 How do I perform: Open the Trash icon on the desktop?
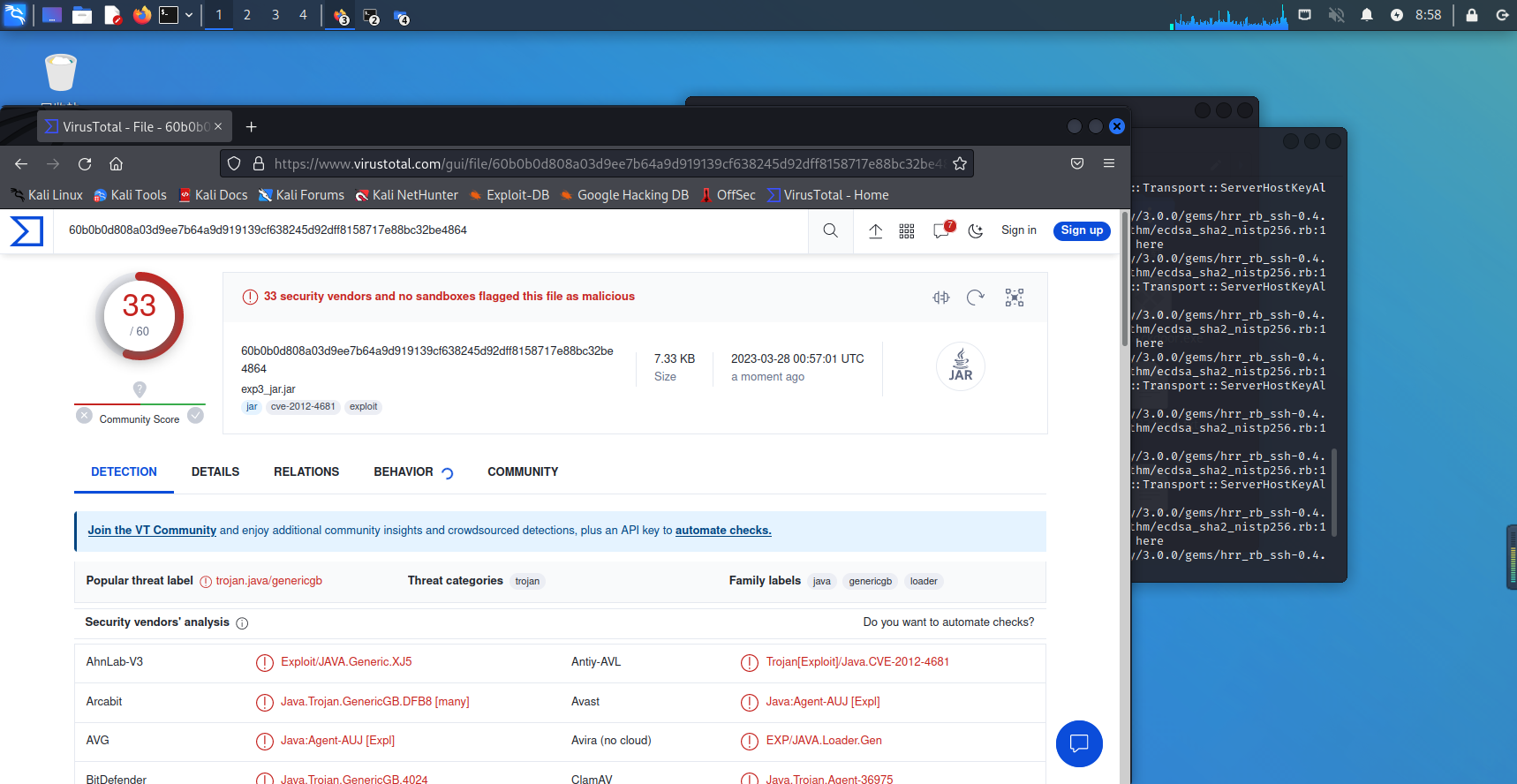click(61, 72)
